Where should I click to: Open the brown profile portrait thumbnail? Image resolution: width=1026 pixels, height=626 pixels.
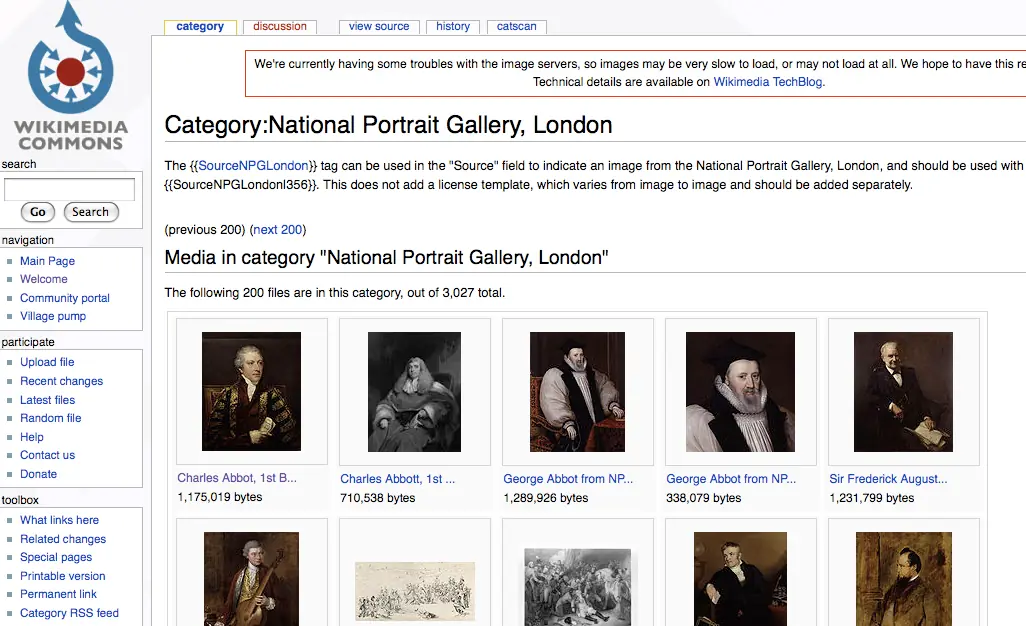[x=904, y=579]
